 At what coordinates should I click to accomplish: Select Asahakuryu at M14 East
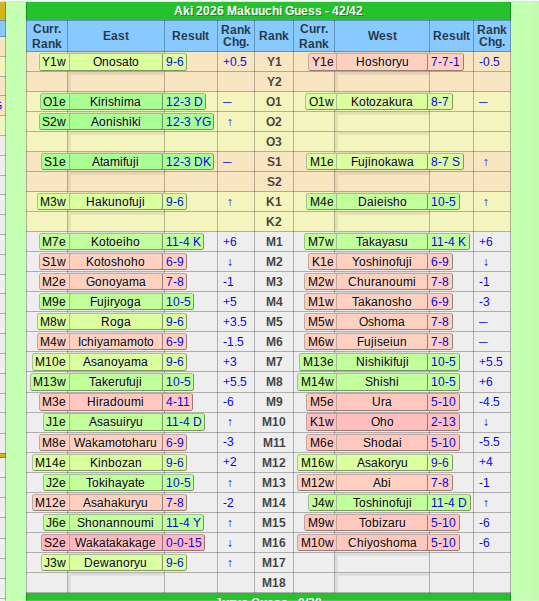[116, 502]
